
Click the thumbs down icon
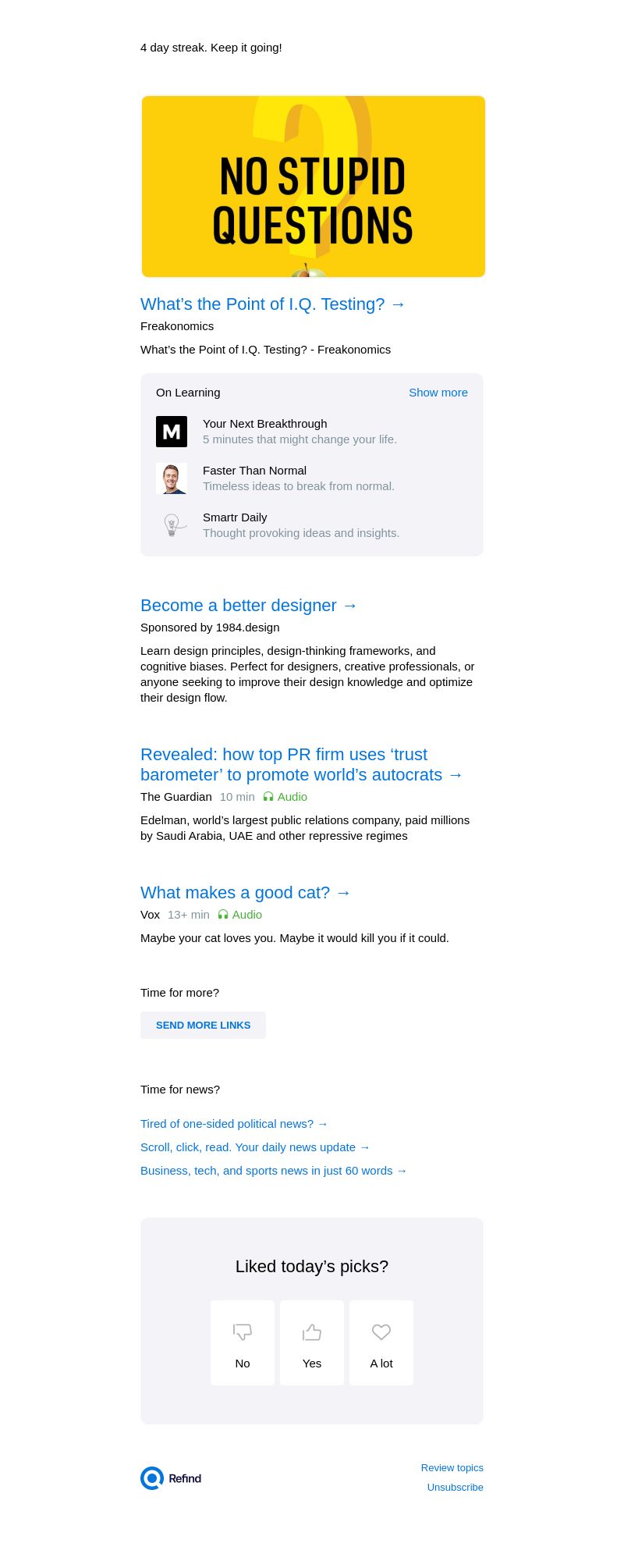click(243, 1332)
